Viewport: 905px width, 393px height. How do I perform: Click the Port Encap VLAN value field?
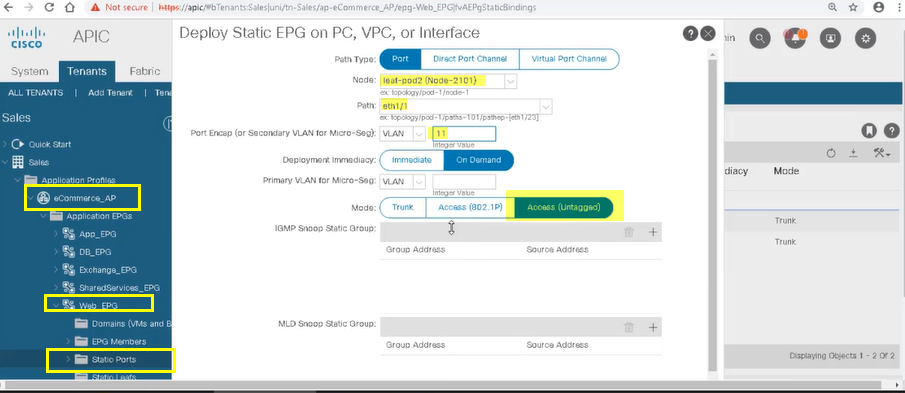(464, 134)
